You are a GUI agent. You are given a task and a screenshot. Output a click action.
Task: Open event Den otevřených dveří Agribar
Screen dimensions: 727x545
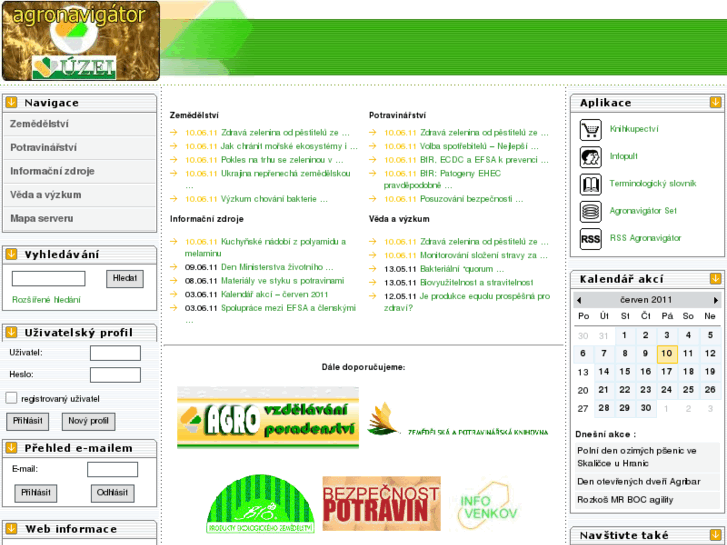(647, 481)
